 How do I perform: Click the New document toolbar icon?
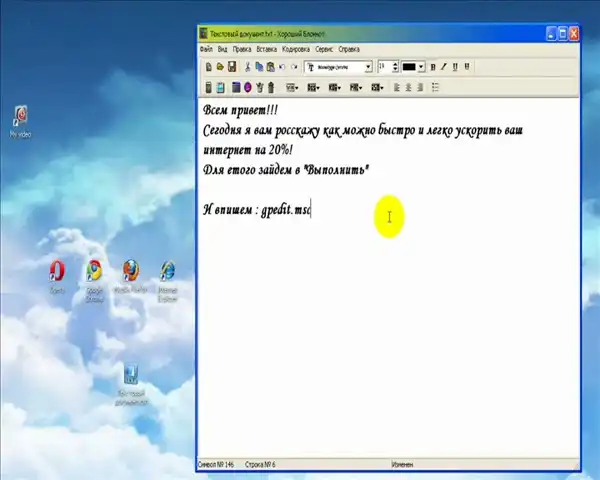click(x=209, y=67)
